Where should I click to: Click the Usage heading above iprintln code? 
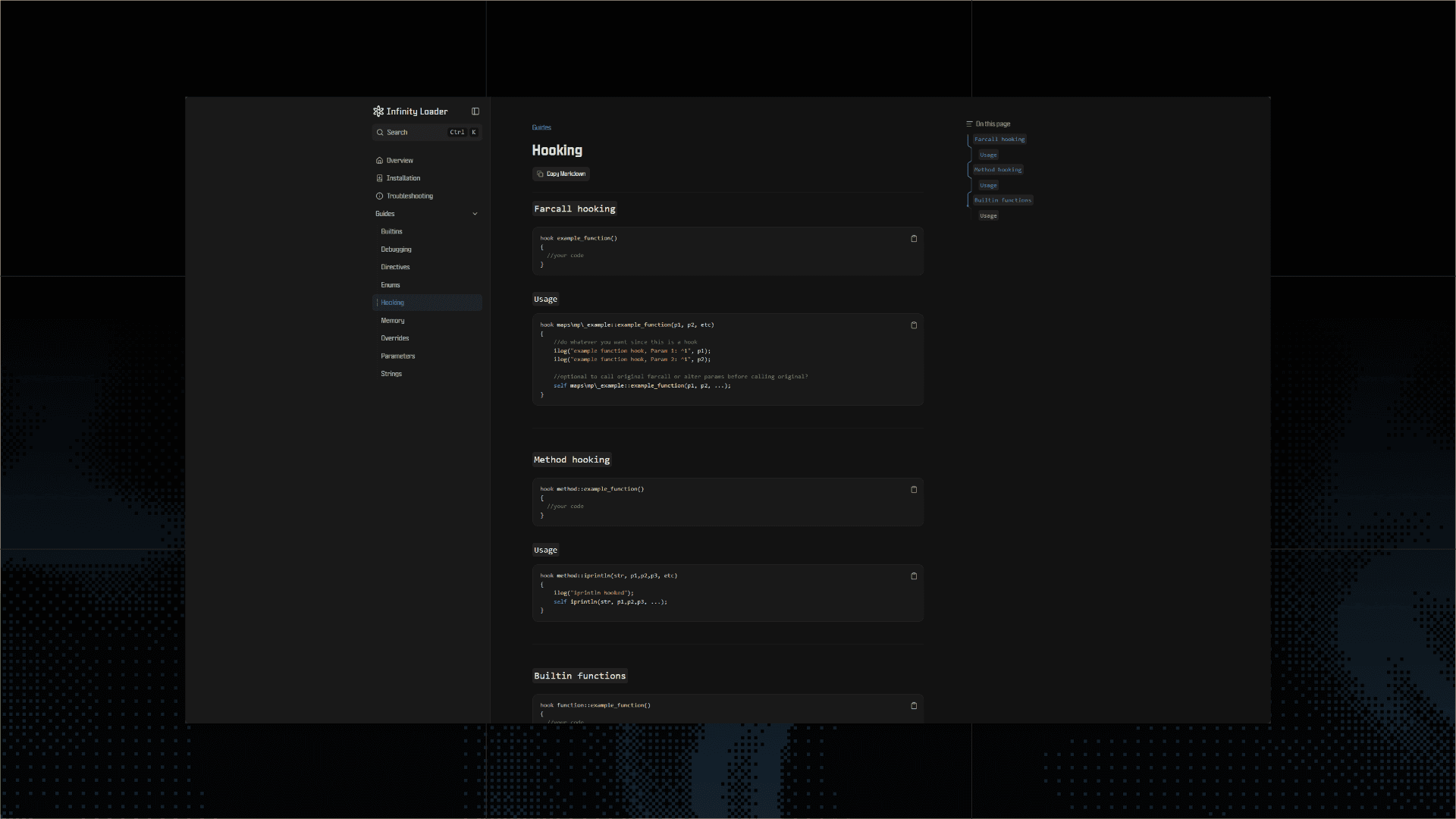click(x=545, y=551)
